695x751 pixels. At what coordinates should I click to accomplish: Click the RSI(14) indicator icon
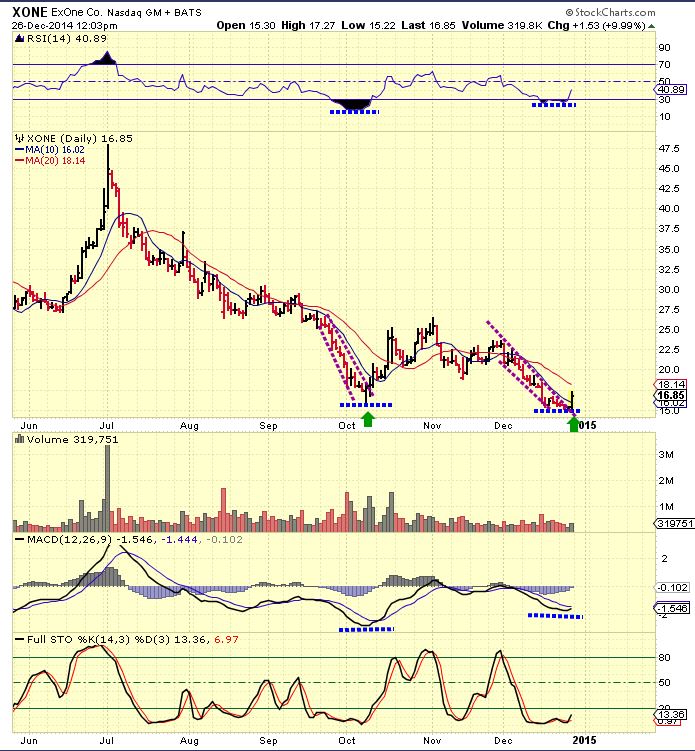pyautogui.click(x=19, y=39)
